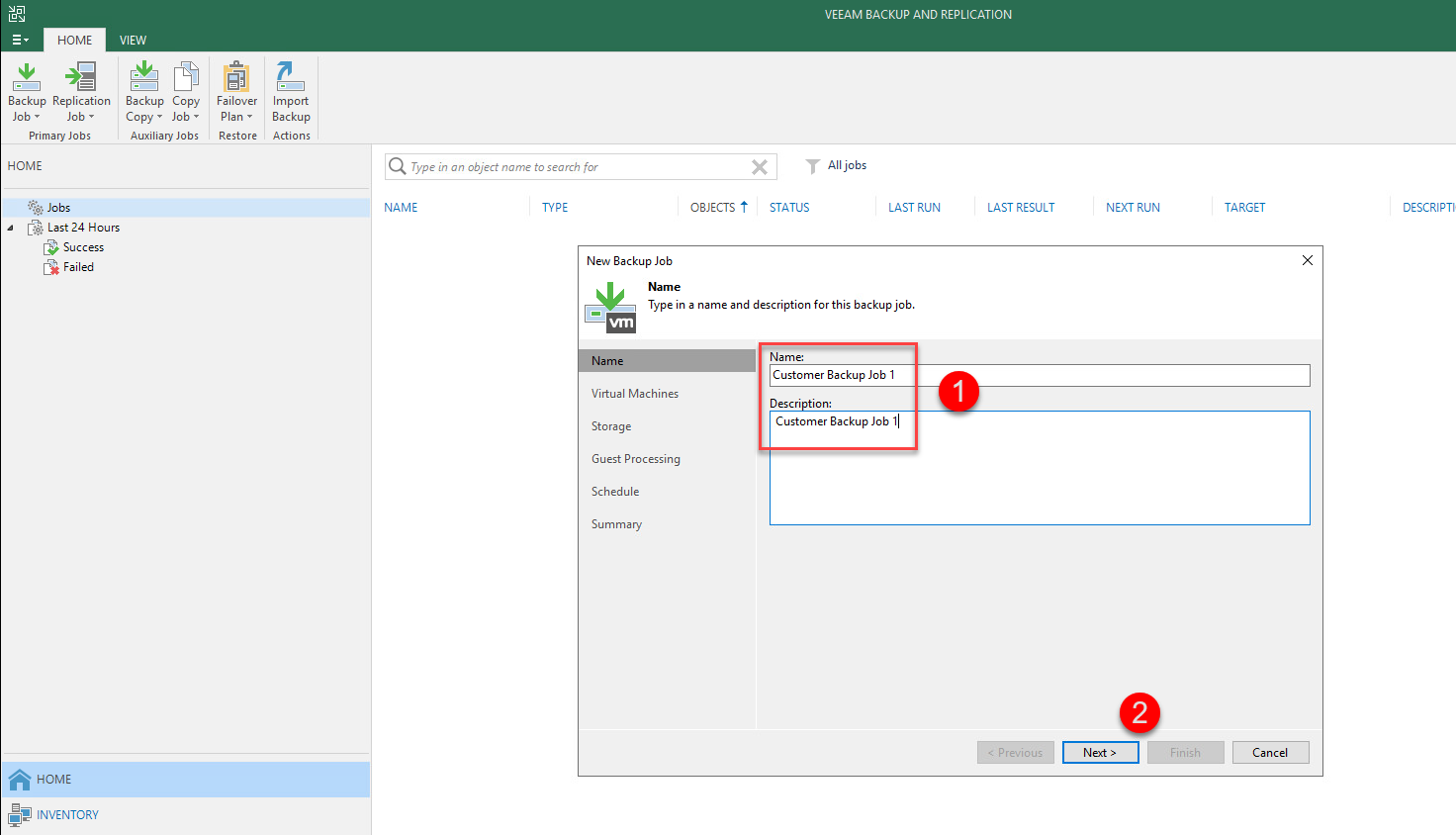Go to the Storage wizard step
Viewport: 1456px width, 835px height.
point(611,426)
